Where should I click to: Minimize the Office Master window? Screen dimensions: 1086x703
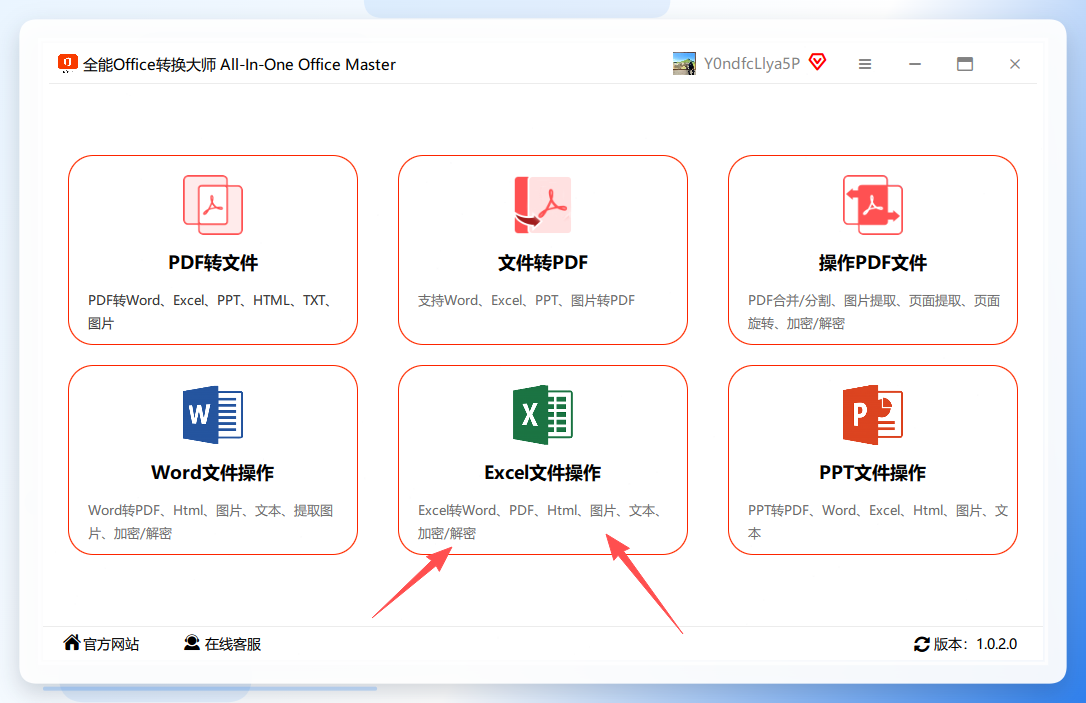(x=915, y=64)
